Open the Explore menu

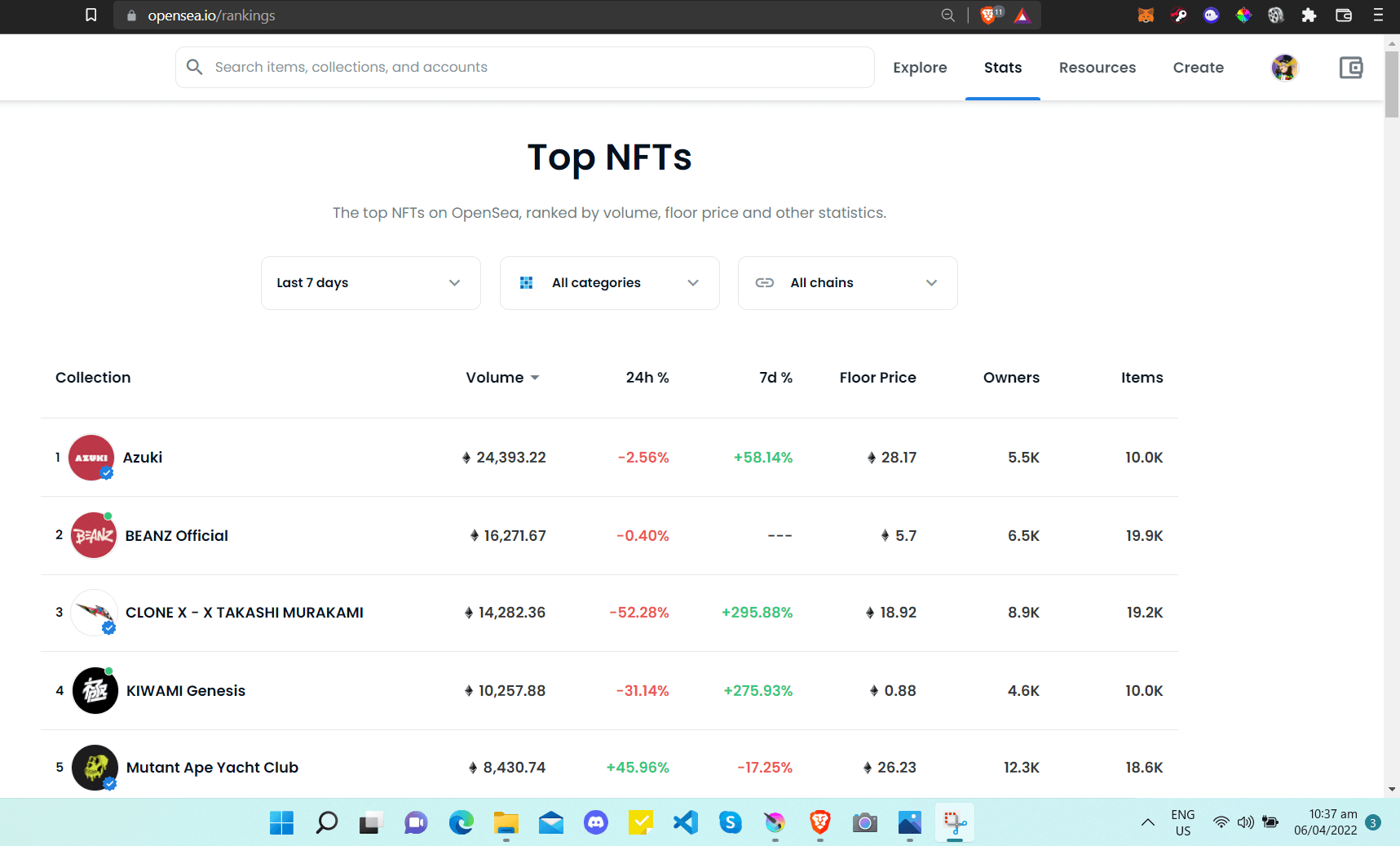(920, 68)
